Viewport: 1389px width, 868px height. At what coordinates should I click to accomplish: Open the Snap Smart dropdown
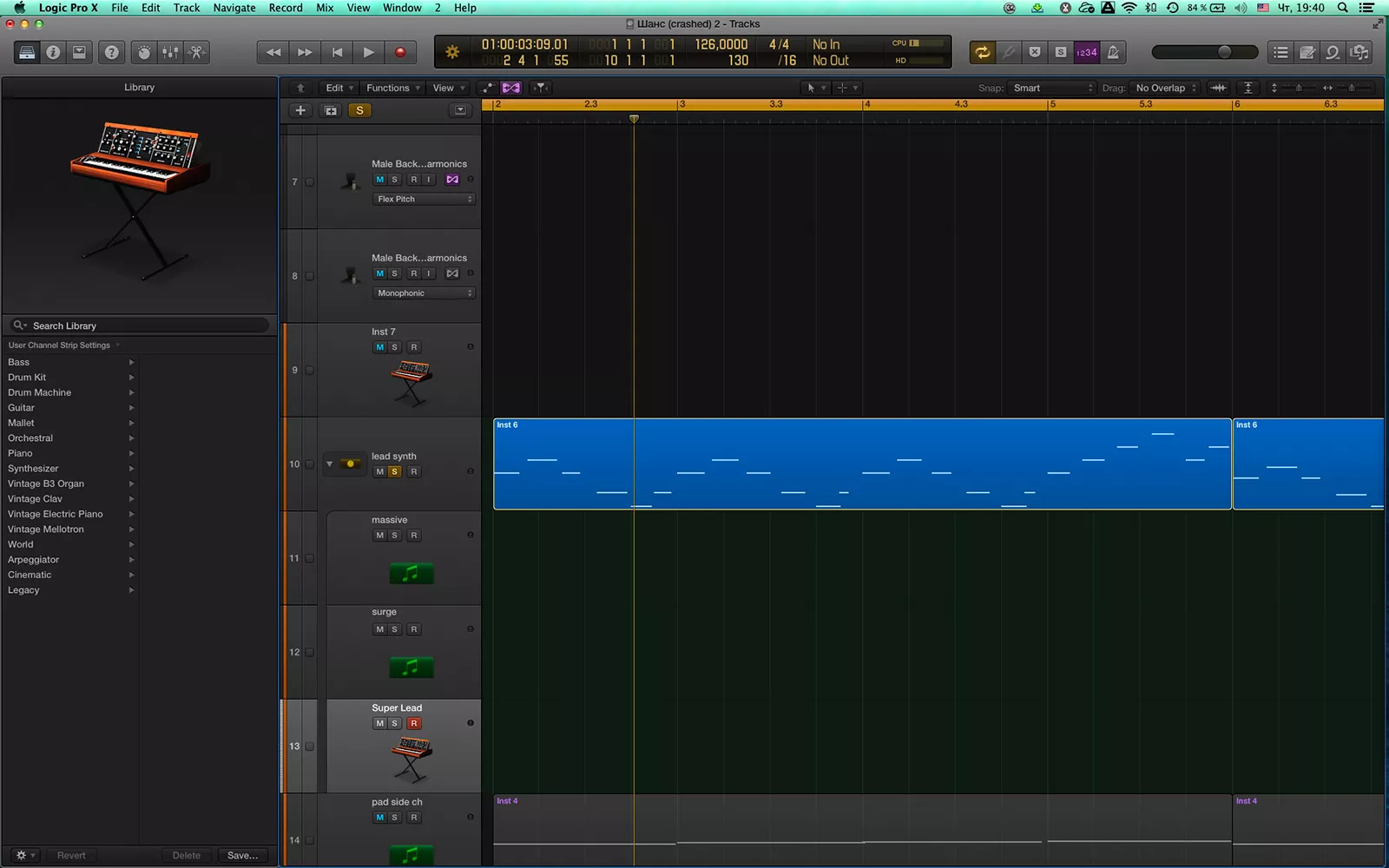[1052, 88]
